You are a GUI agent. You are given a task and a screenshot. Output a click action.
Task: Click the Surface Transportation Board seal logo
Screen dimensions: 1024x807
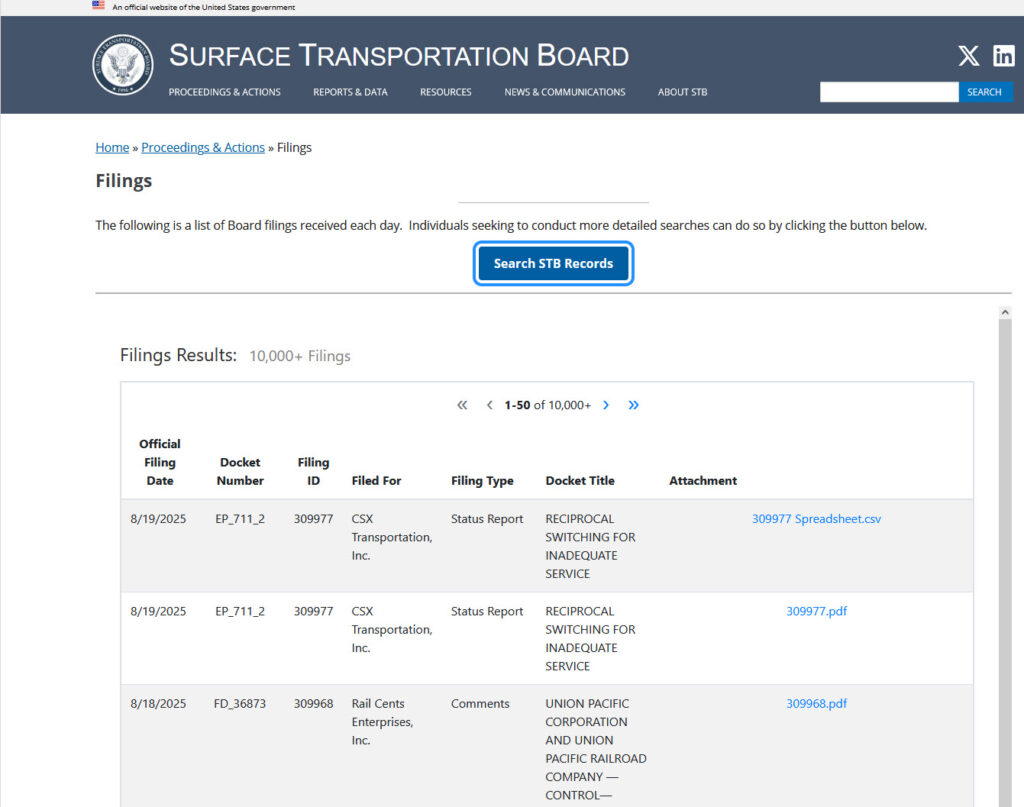123,65
